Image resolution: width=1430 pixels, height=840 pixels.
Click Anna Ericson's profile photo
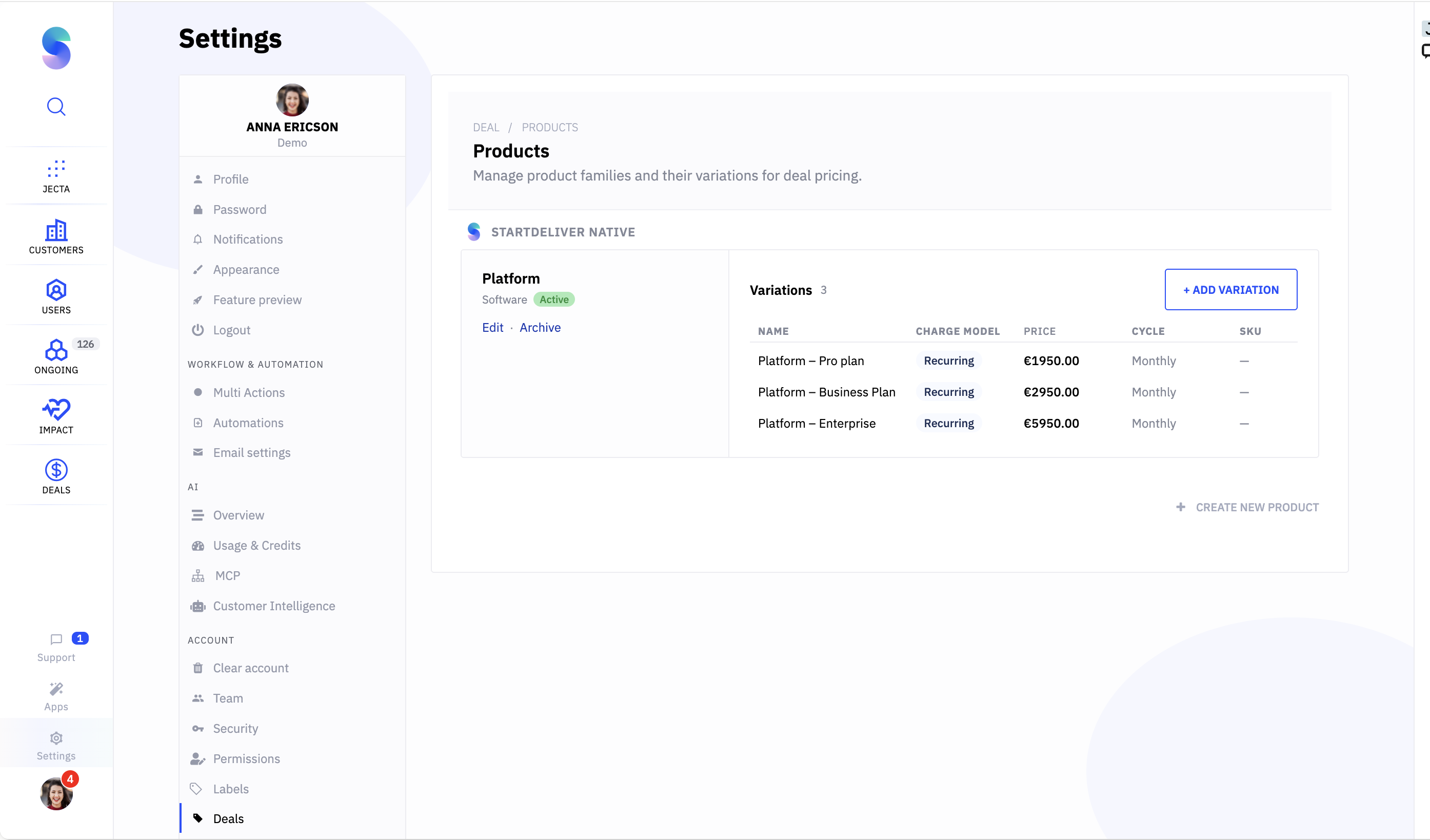coord(292,100)
